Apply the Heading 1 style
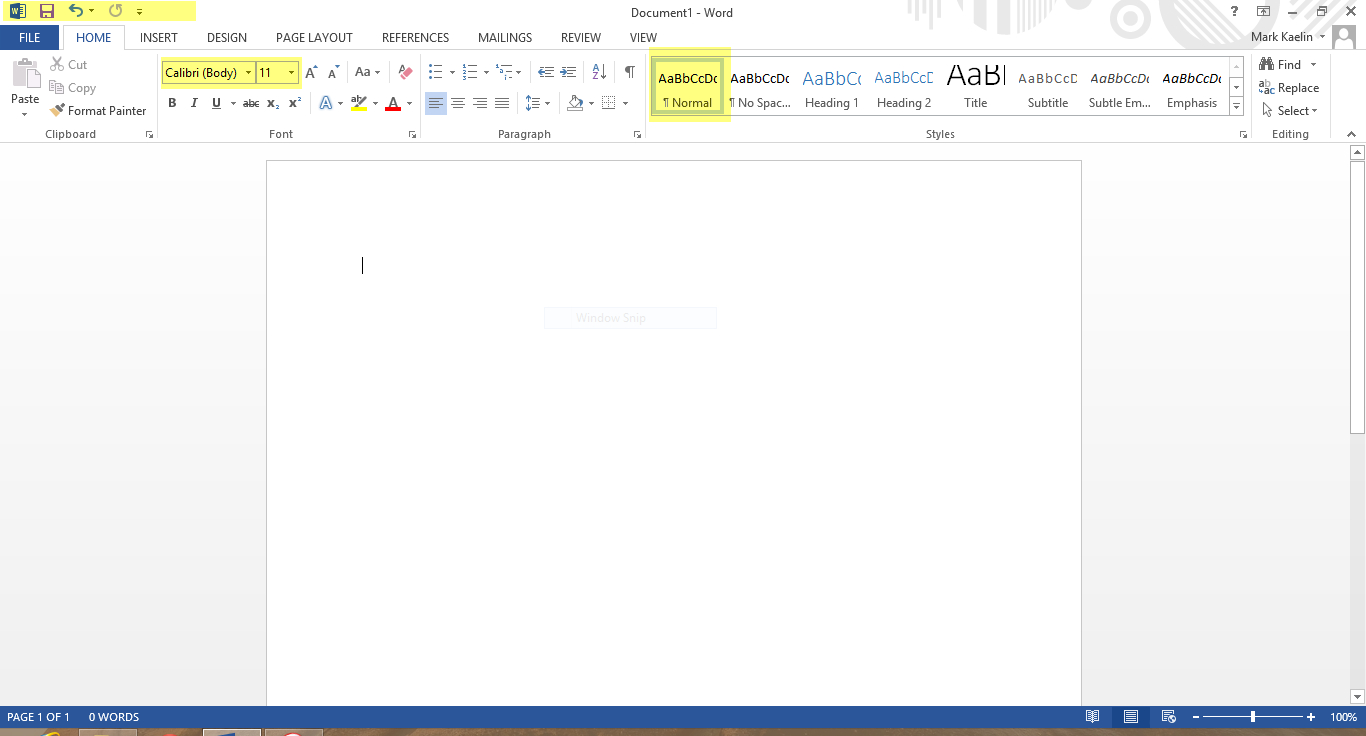1366x736 pixels. pyautogui.click(x=831, y=87)
